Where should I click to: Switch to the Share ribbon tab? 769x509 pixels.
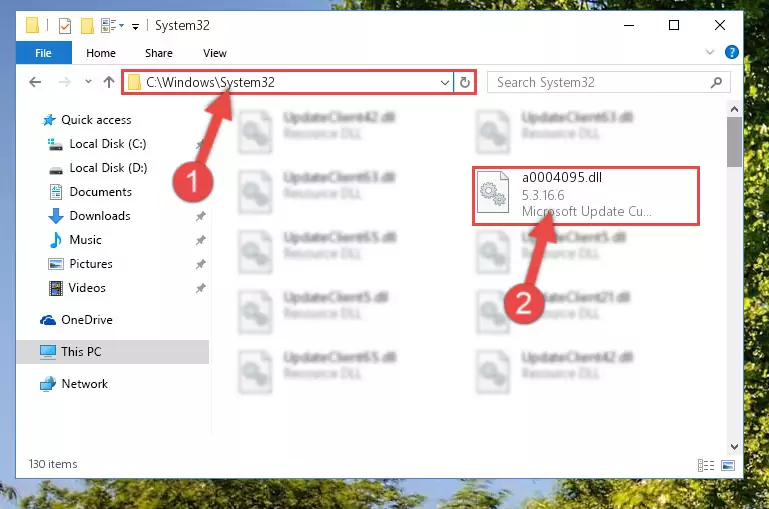159,53
